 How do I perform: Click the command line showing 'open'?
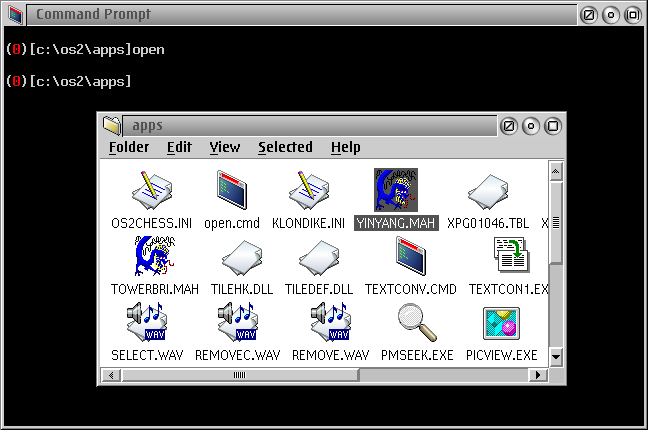tap(86, 50)
